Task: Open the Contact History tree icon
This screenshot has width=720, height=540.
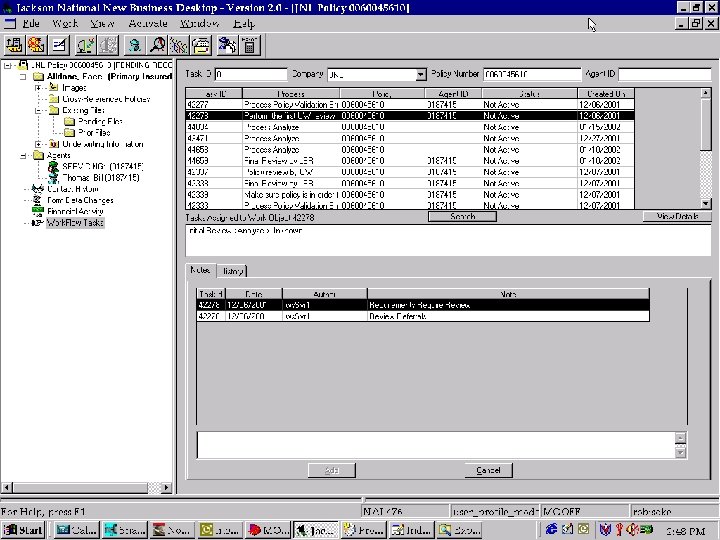Action: point(37,188)
